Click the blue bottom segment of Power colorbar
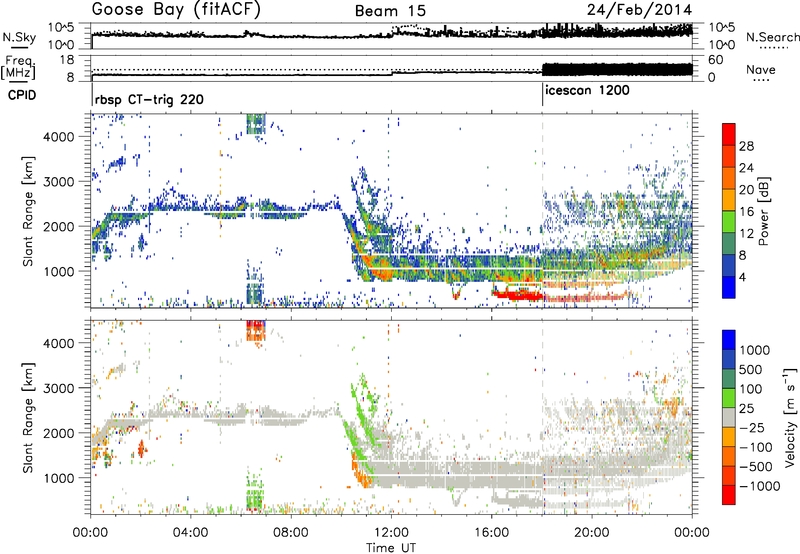 click(x=729, y=287)
